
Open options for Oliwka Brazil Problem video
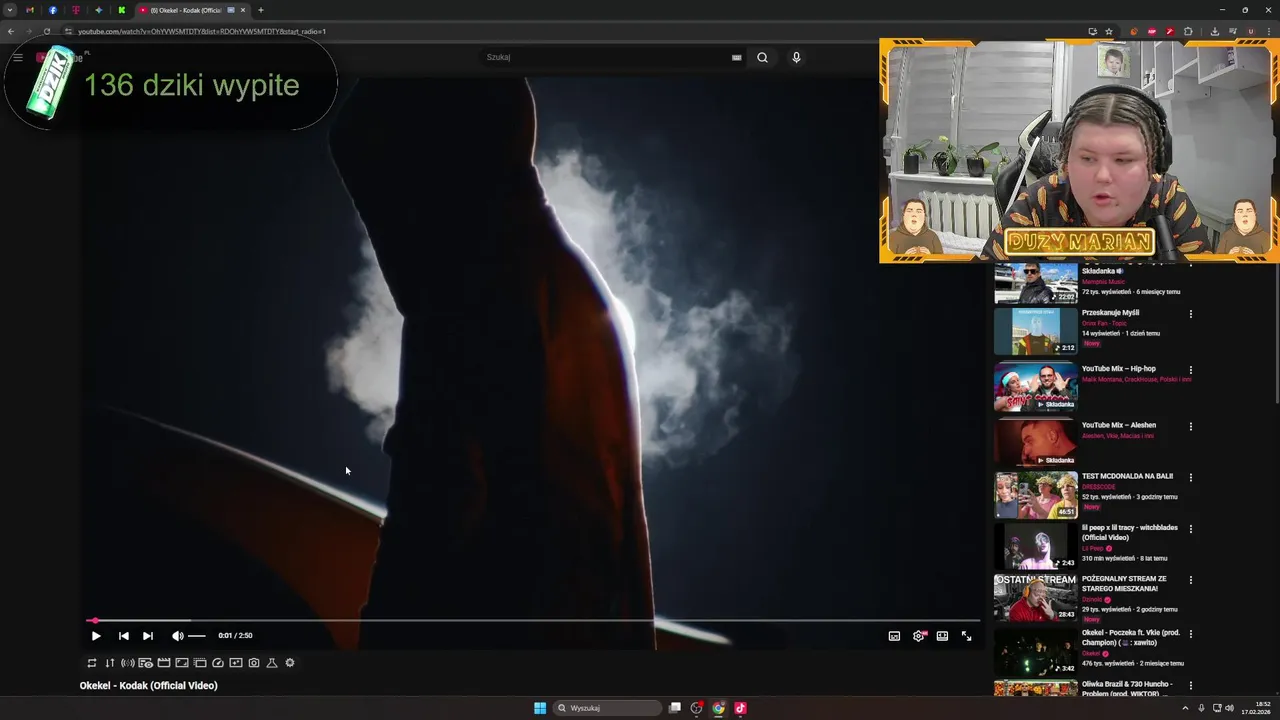click(x=1190, y=686)
